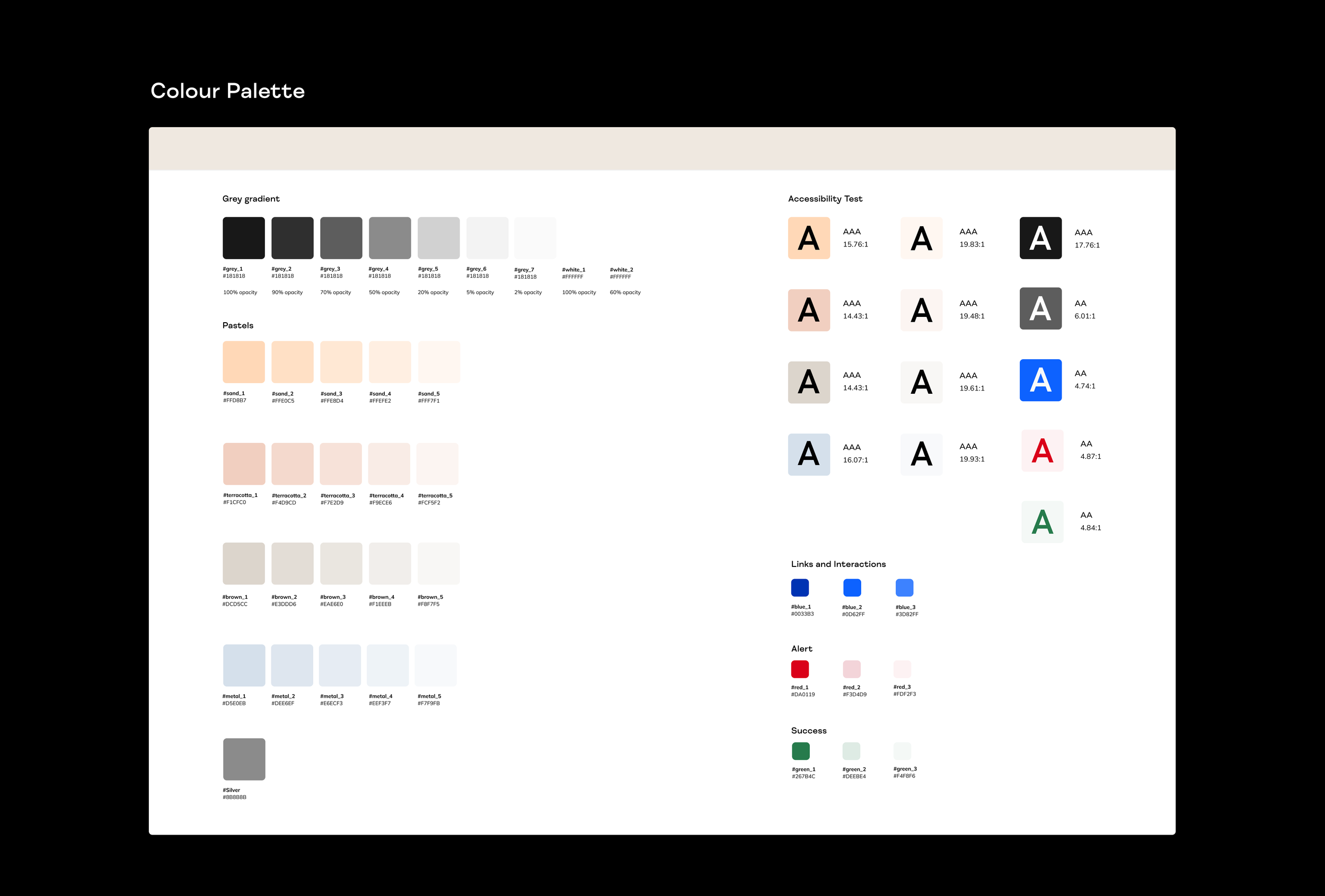The image size is (1325, 896).
Task: Click the "Success" section heading
Action: click(x=808, y=731)
